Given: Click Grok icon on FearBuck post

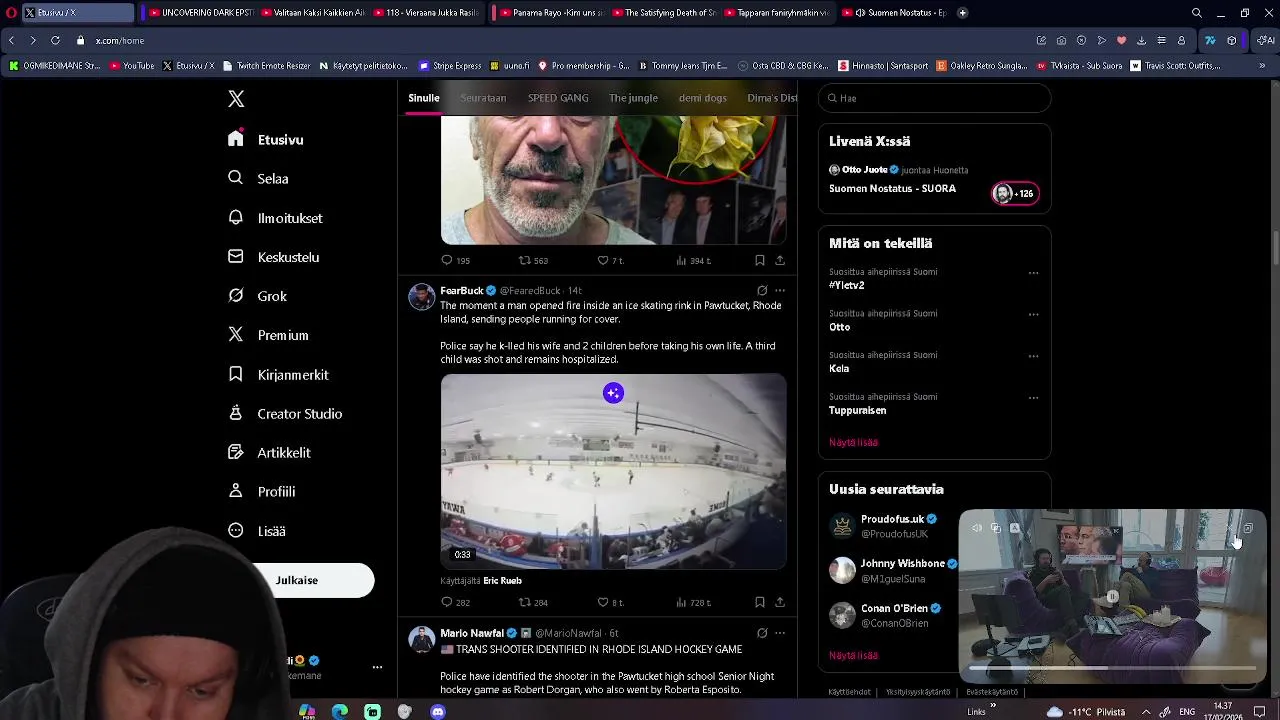Looking at the screenshot, I should tap(762, 290).
